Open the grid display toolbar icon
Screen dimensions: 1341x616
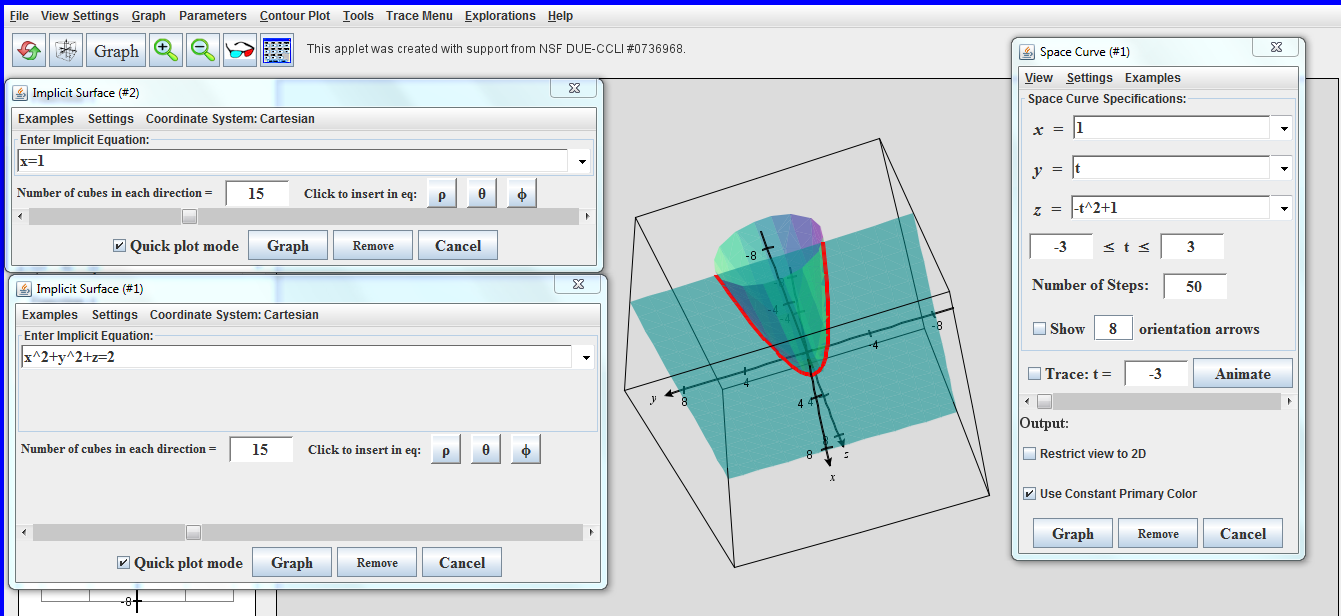click(x=276, y=48)
